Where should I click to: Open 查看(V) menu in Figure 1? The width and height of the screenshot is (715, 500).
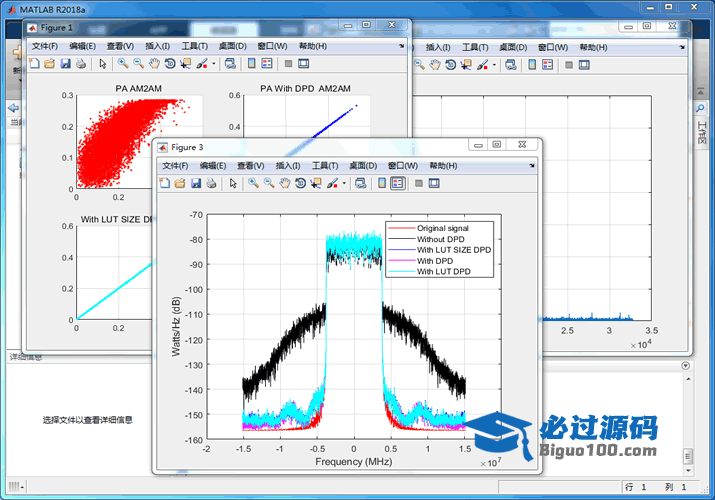(120, 46)
